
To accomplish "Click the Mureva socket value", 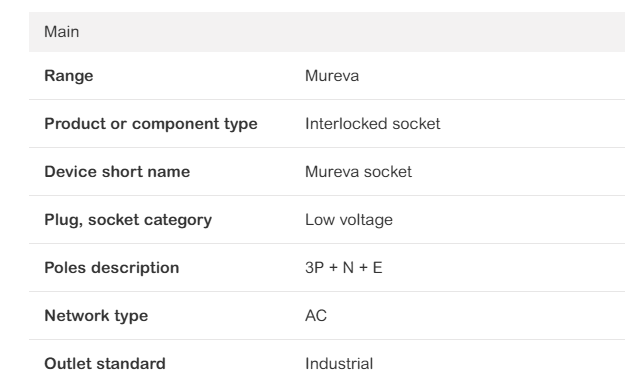I will click(x=358, y=172).
